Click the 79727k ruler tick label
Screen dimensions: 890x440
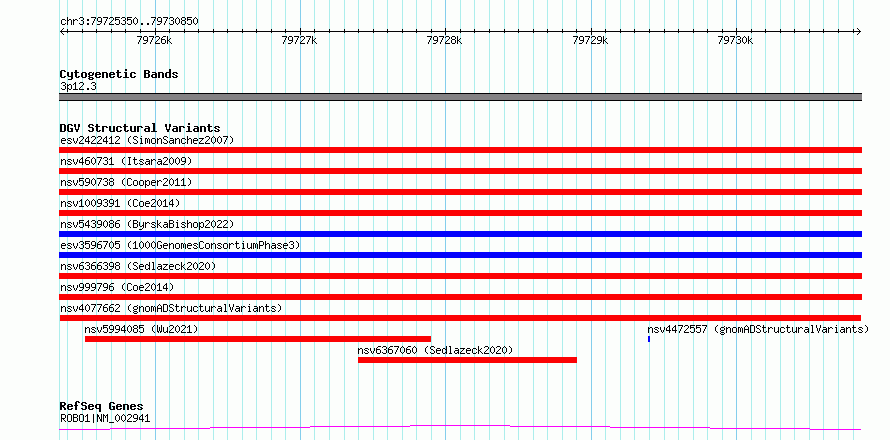299,40
